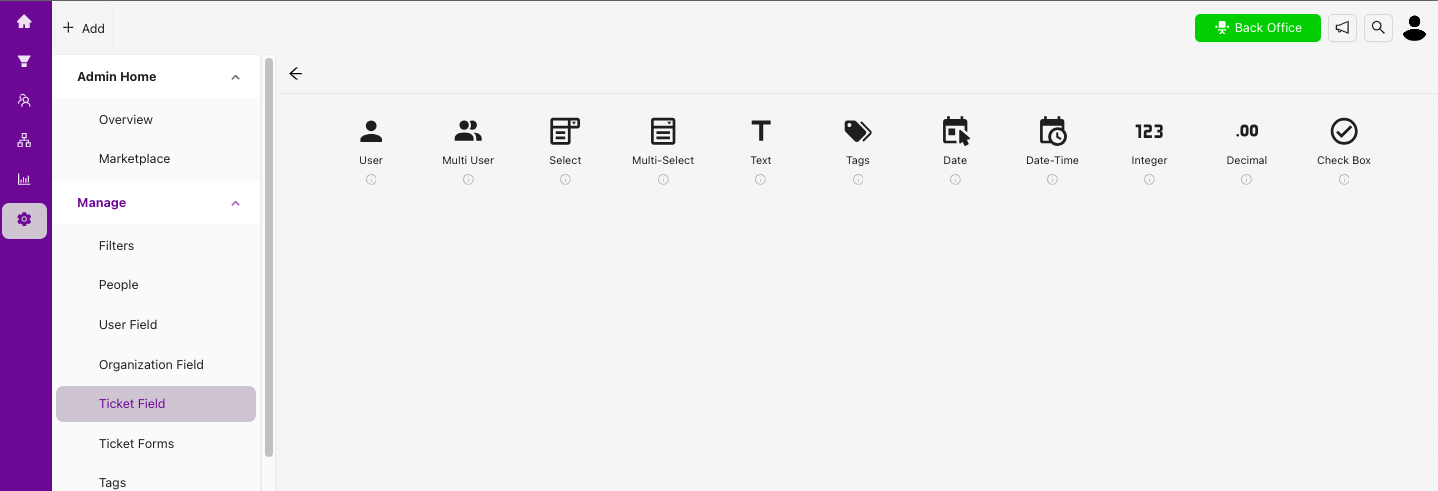Go back using the left arrow

pos(295,74)
